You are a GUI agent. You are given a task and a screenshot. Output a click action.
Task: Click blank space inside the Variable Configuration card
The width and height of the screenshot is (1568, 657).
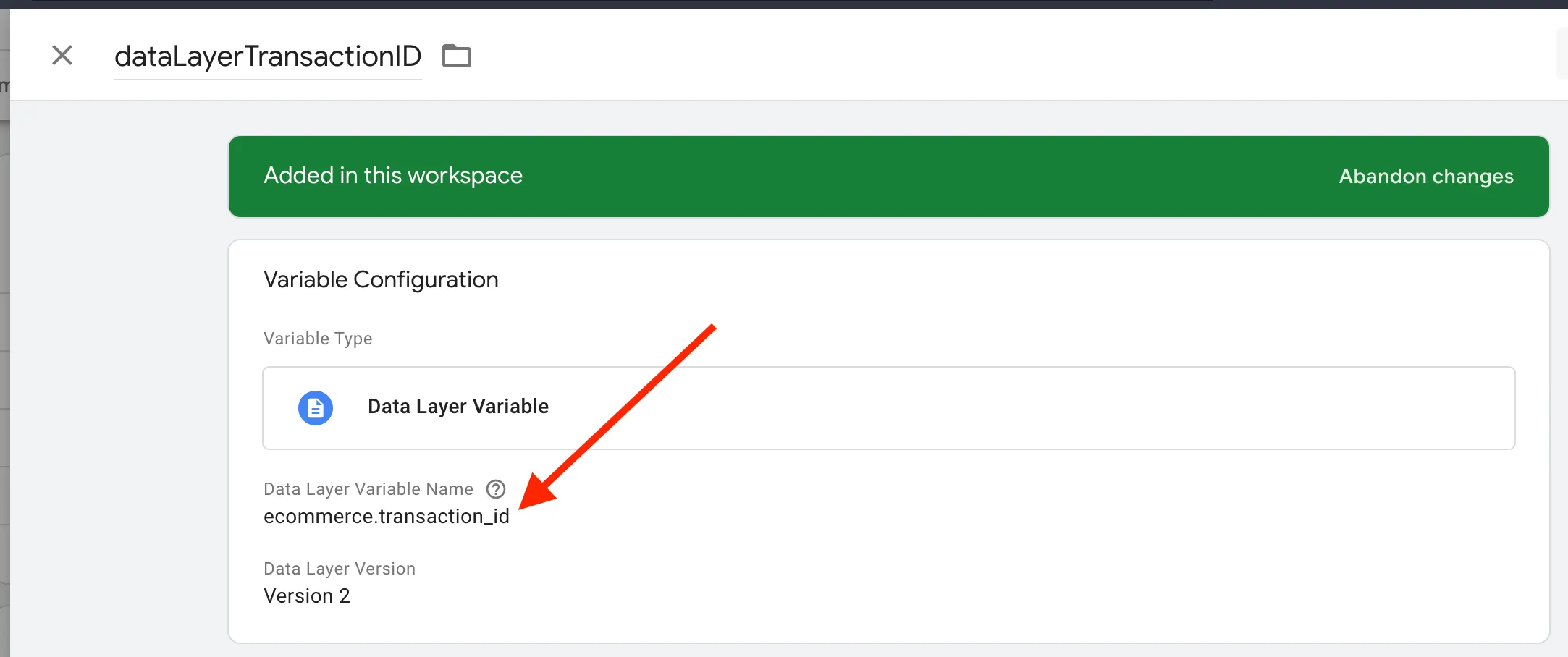point(1013,543)
